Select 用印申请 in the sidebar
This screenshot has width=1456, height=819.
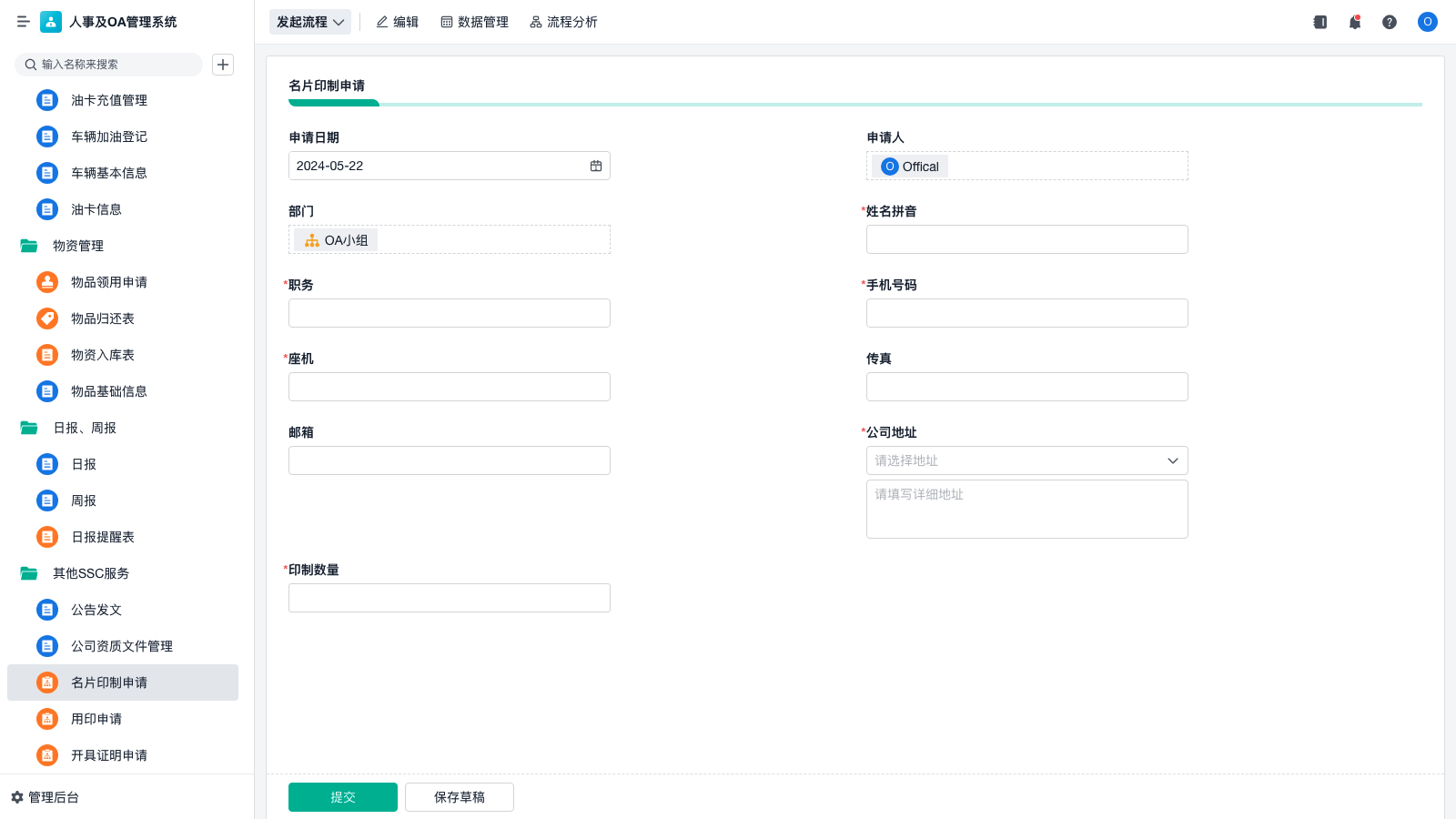[96, 719]
